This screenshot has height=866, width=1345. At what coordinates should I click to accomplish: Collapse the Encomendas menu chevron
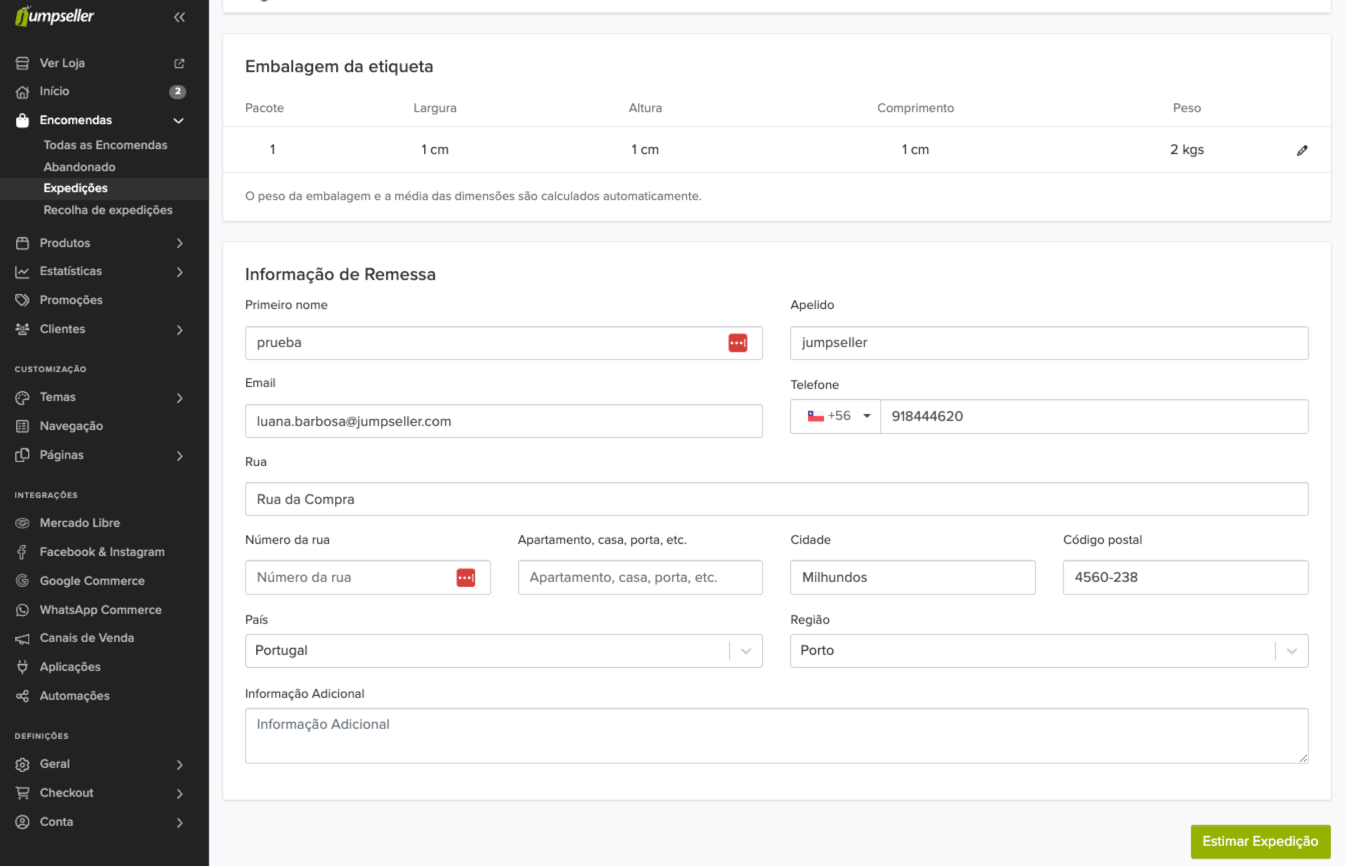tap(179, 121)
